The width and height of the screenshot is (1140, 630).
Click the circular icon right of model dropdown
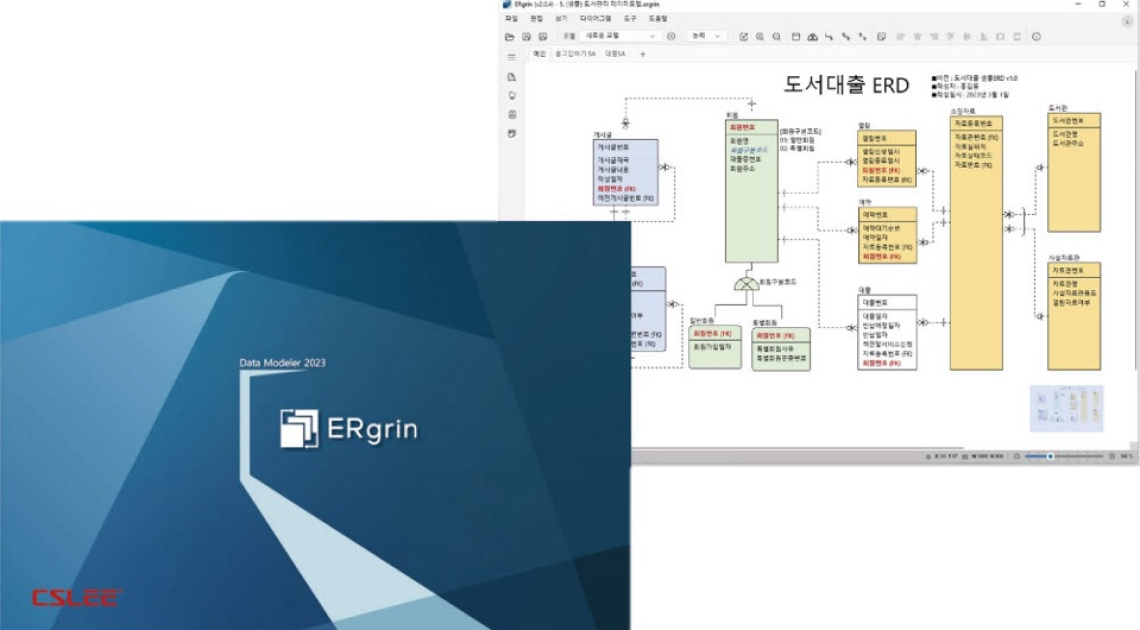click(x=671, y=36)
